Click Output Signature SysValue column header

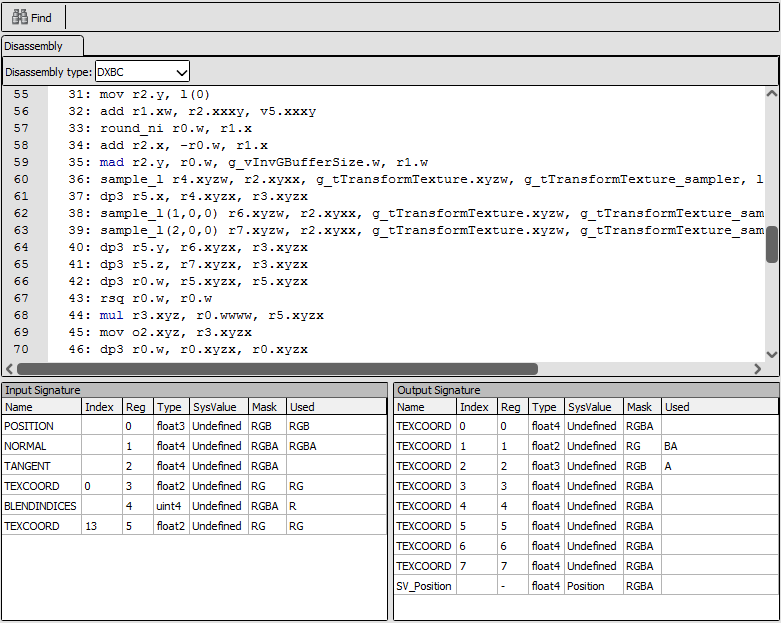coord(594,407)
